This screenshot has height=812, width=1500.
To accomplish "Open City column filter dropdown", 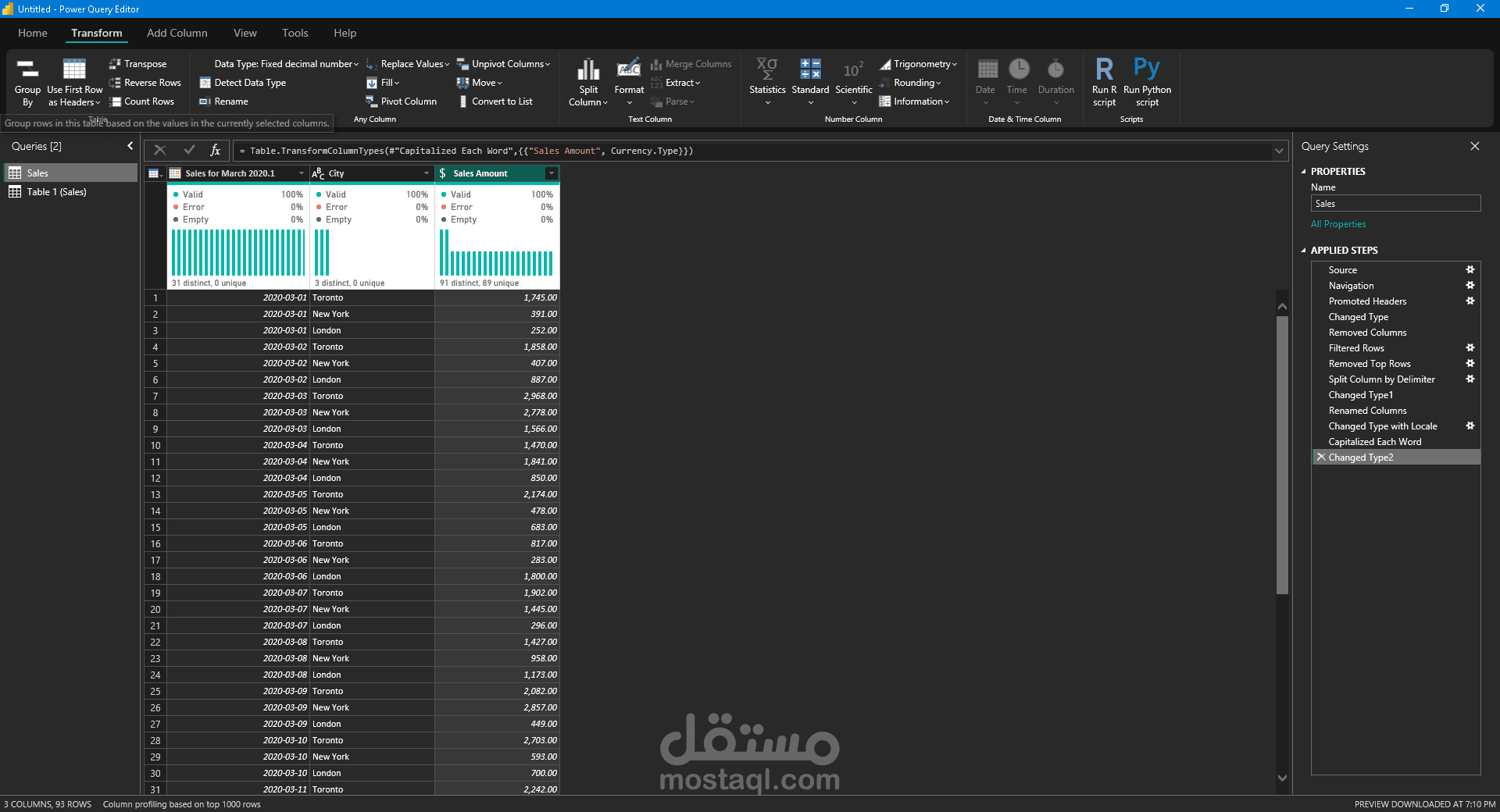I will point(427,173).
